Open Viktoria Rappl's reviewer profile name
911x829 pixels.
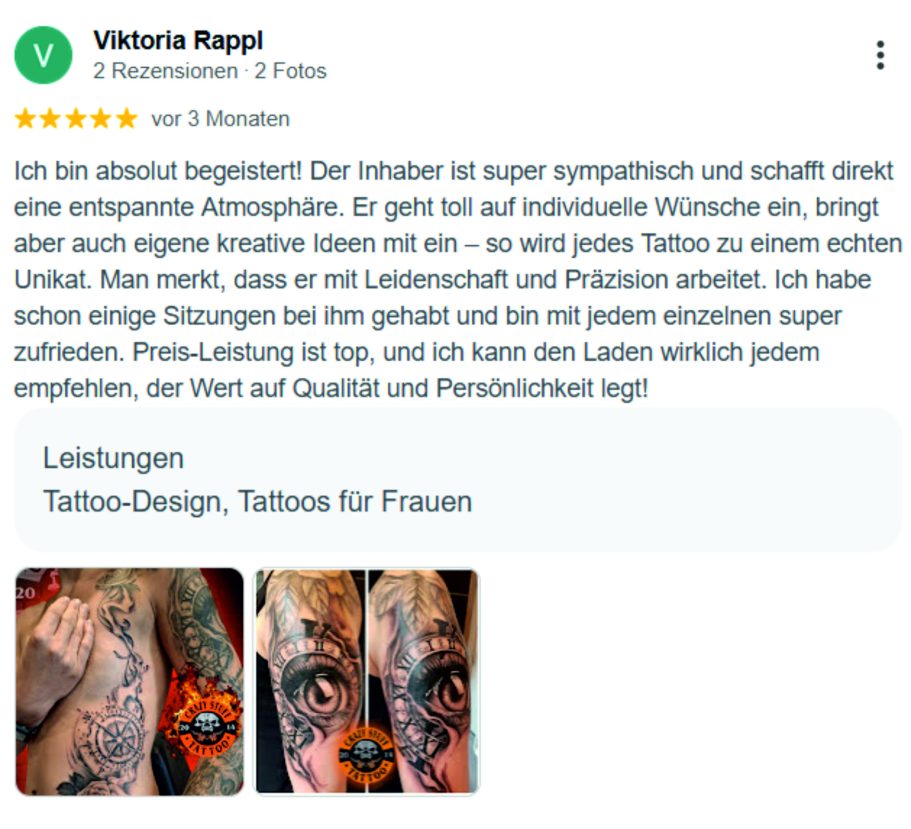tap(178, 40)
